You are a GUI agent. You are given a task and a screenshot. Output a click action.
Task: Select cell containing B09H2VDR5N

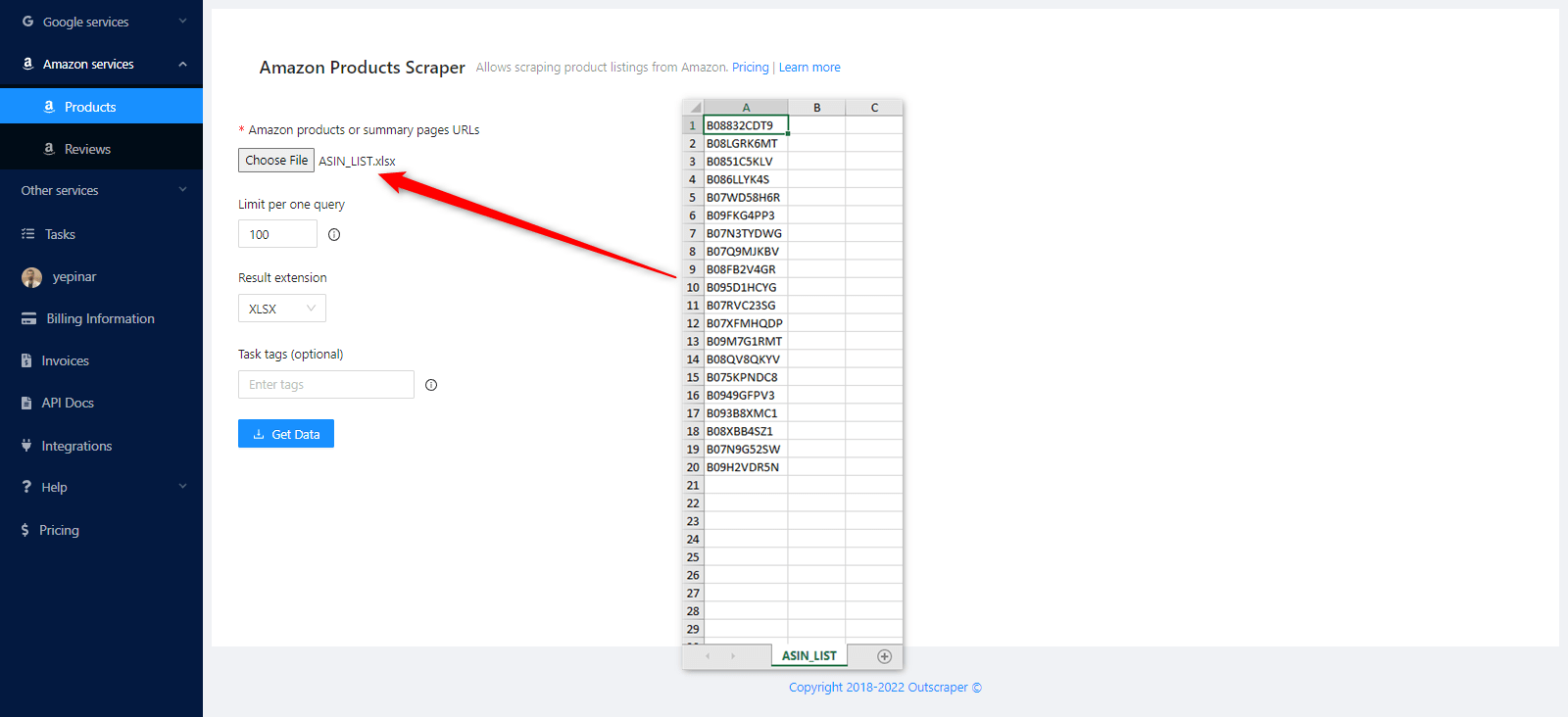tap(746, 467)
